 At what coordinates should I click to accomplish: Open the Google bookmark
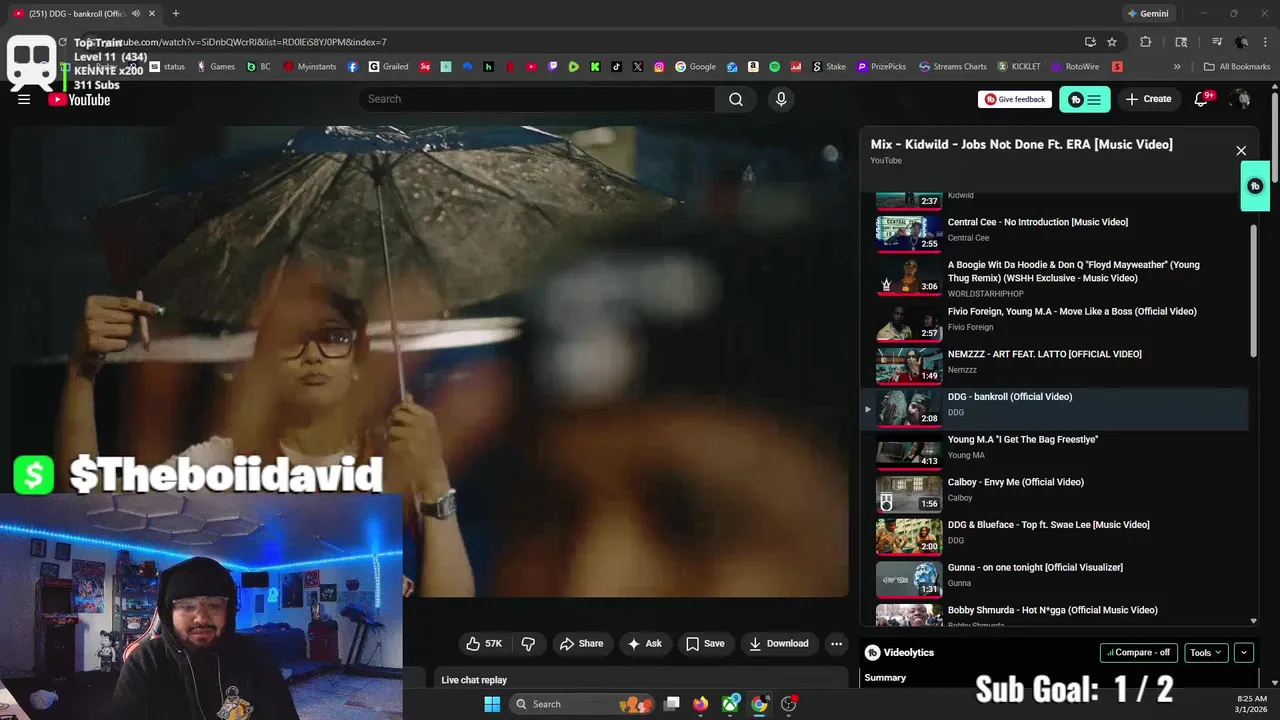[x=696, y=67]
